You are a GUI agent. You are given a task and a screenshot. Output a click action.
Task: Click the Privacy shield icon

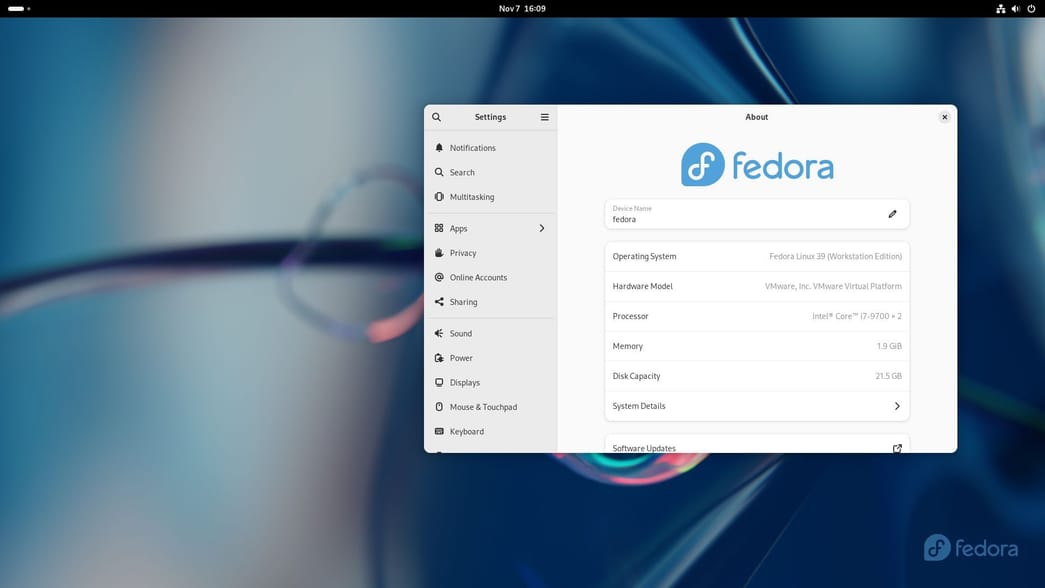click(438, 252)
